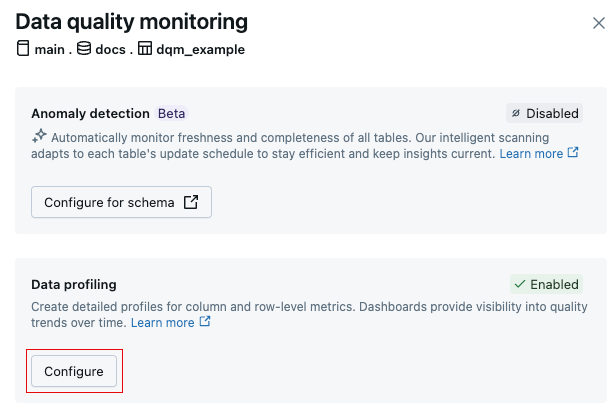
Task: Go to the docs schema breadcrumb
Action: (112, 49)
